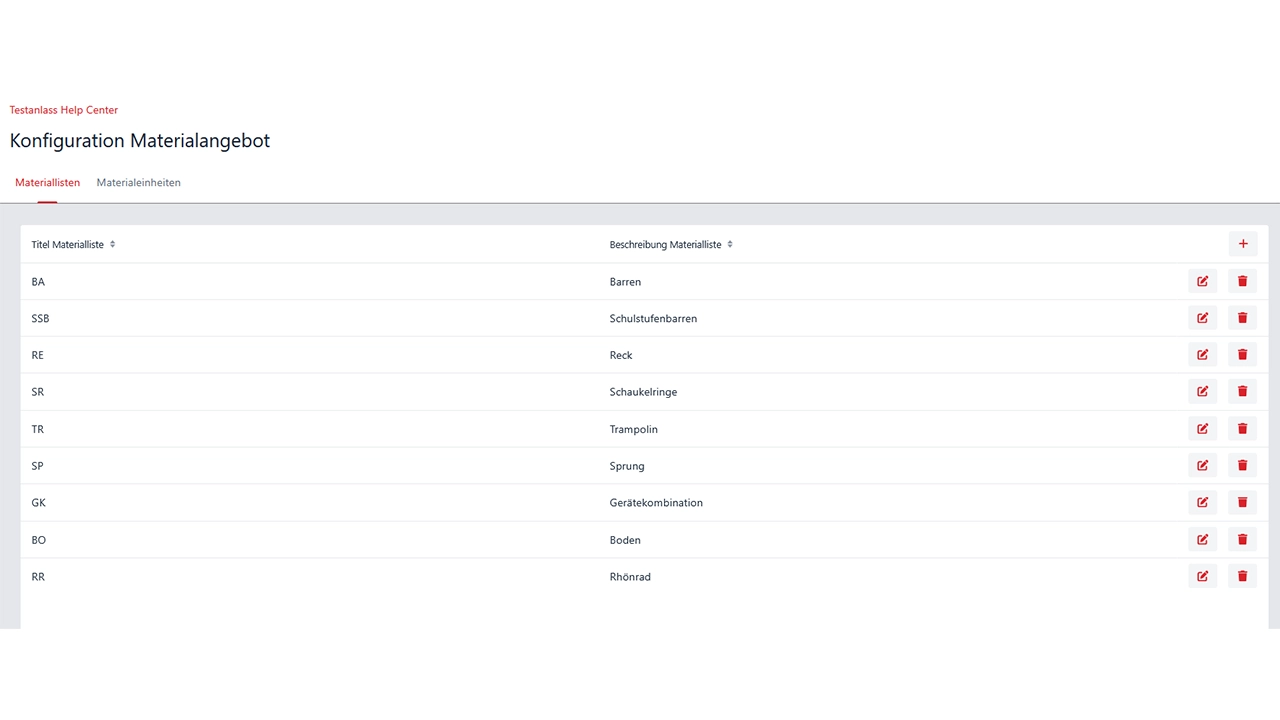Viewport: 1280px width, 720px height.
Task: Edit the Trampolin entry
Action: [x=1202, y=429]
